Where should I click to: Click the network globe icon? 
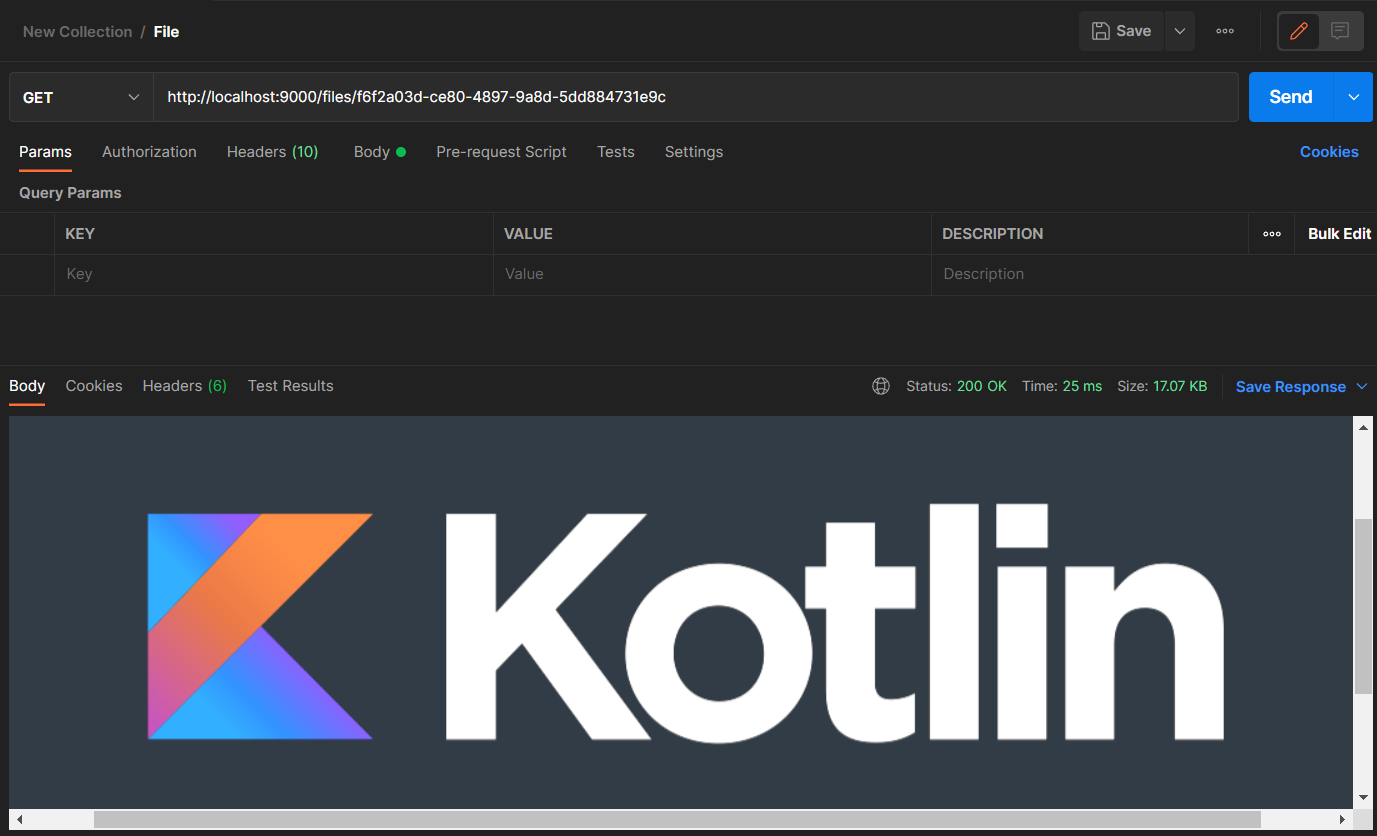pos(881,386)
